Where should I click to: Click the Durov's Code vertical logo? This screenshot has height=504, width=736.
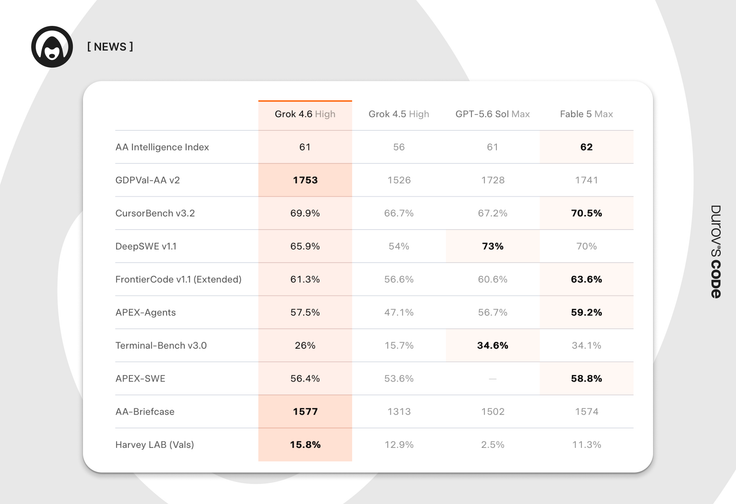(x=715, y=252)
